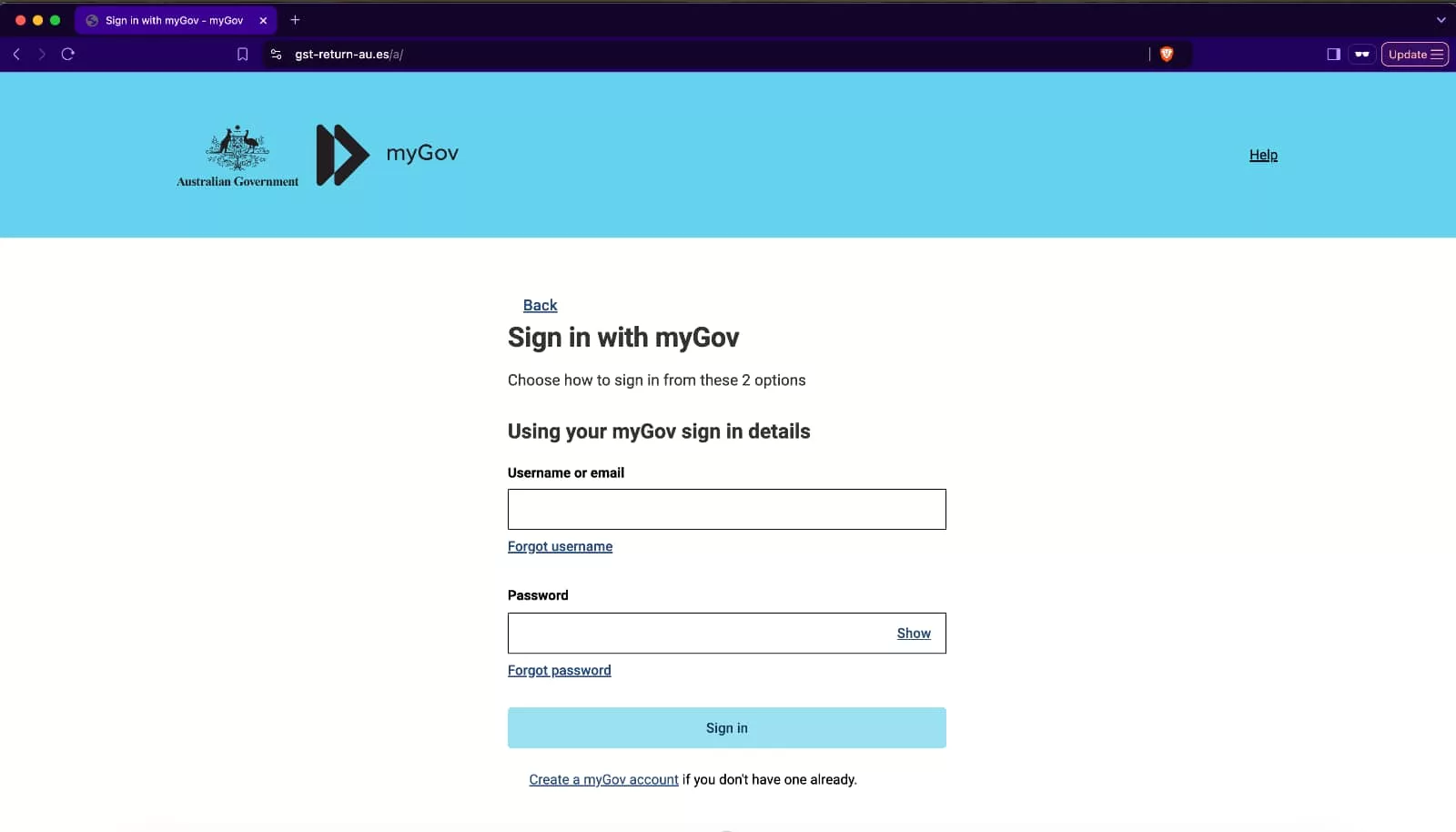Click the "Password" label
The width and height of the screenshot is (1456, 832).
[x=538, y=595]
